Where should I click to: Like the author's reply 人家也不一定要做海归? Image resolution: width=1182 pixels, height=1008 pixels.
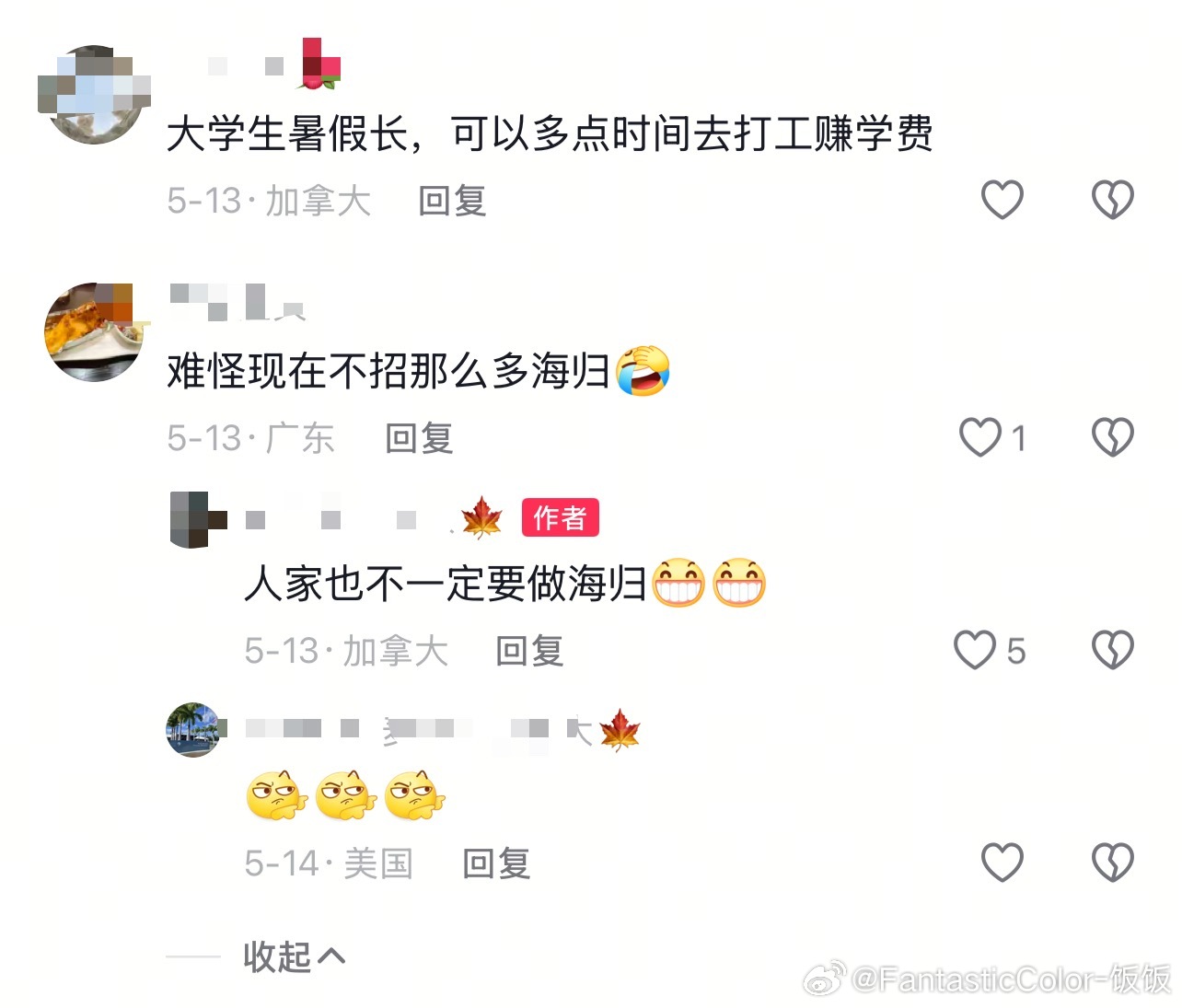click(974, 650)
